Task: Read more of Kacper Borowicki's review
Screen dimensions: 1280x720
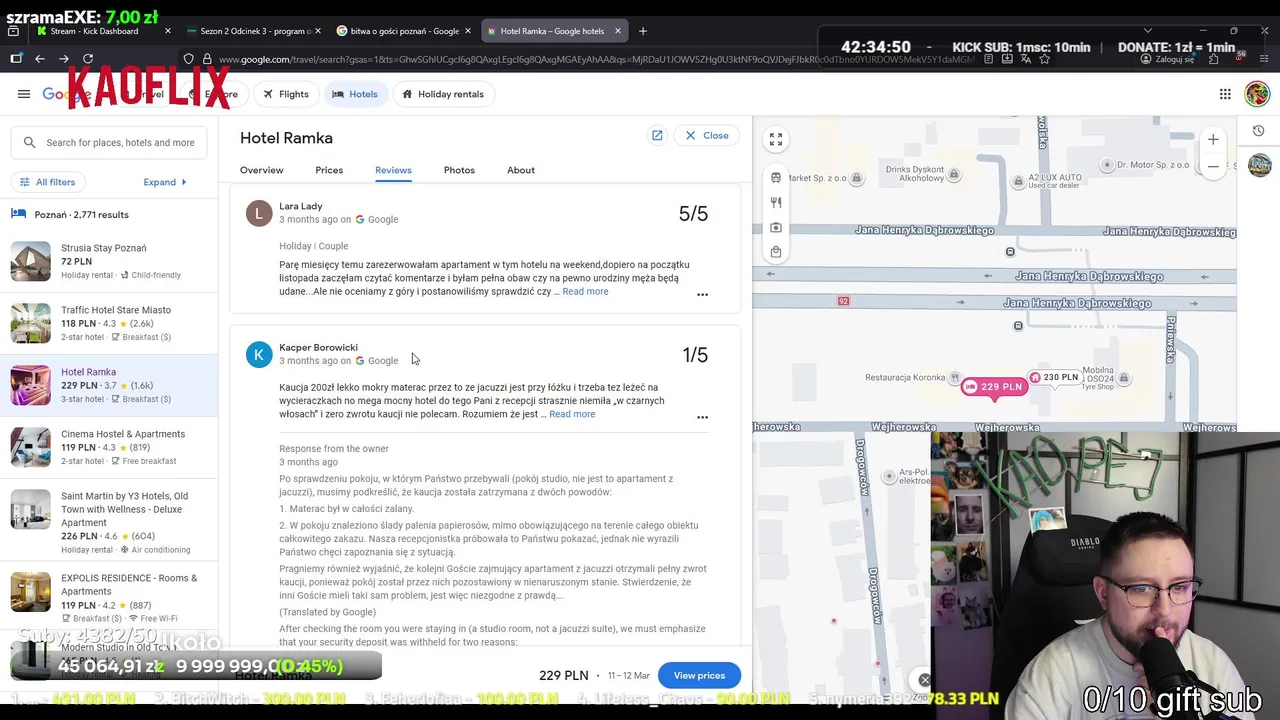Action: click(x=572, y=414)
